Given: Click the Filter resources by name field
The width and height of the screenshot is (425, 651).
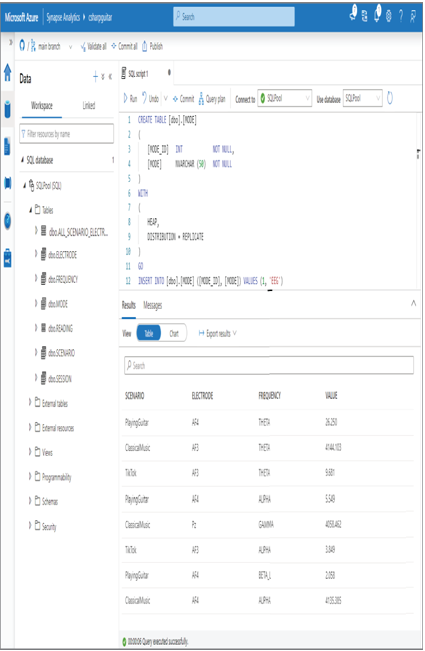Looking at the screenshot, I should (x=66, y=134).
